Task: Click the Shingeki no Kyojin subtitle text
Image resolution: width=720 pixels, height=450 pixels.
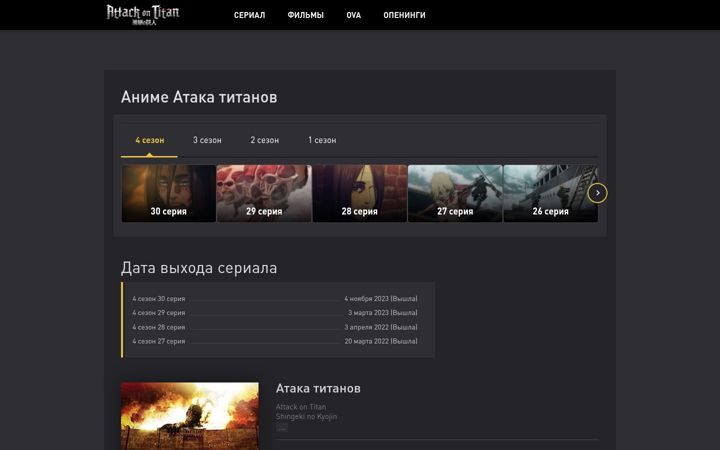Action: pos(306,416)
